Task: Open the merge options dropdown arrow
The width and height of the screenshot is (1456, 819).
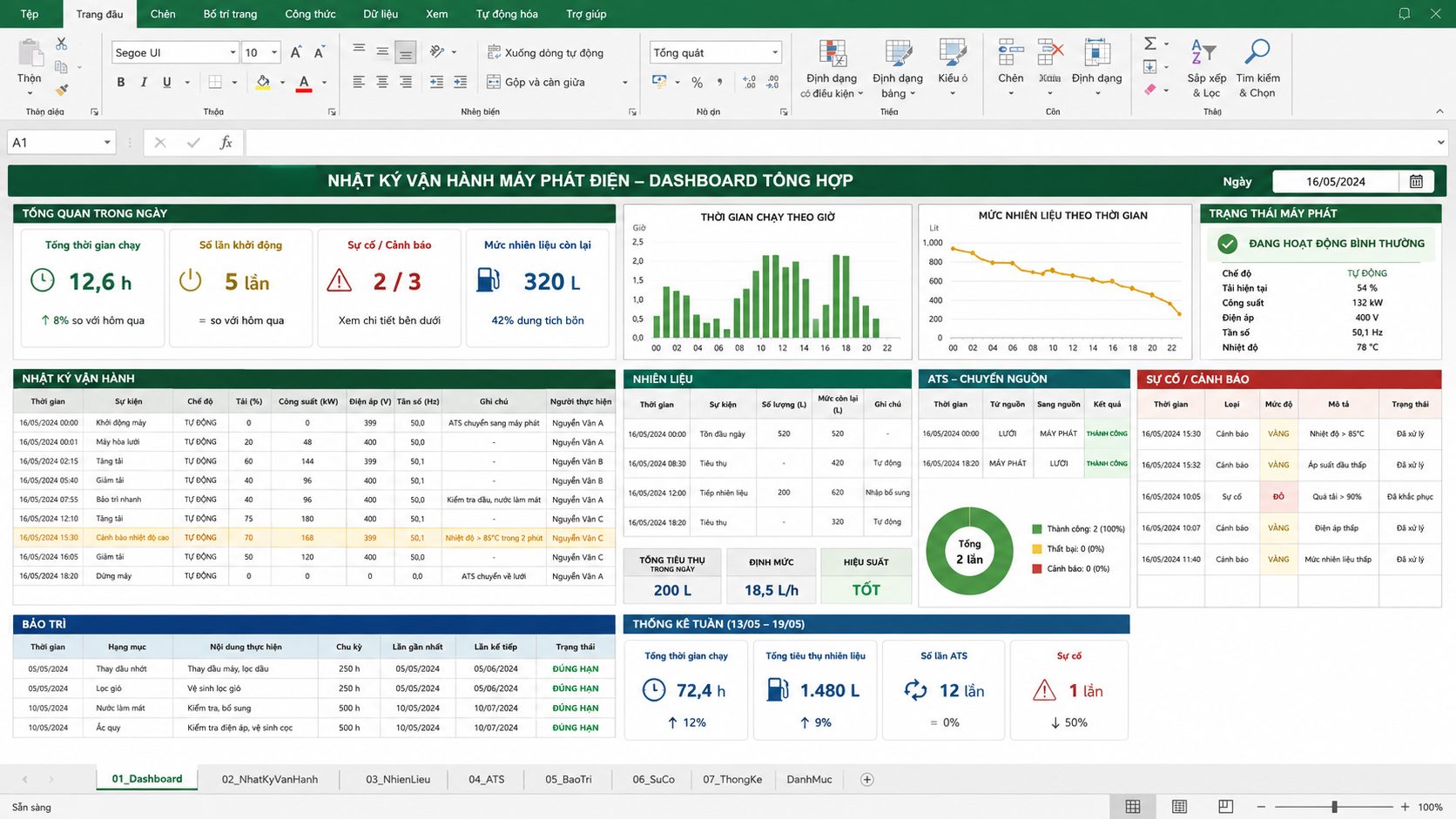Action: click(625, 84)
